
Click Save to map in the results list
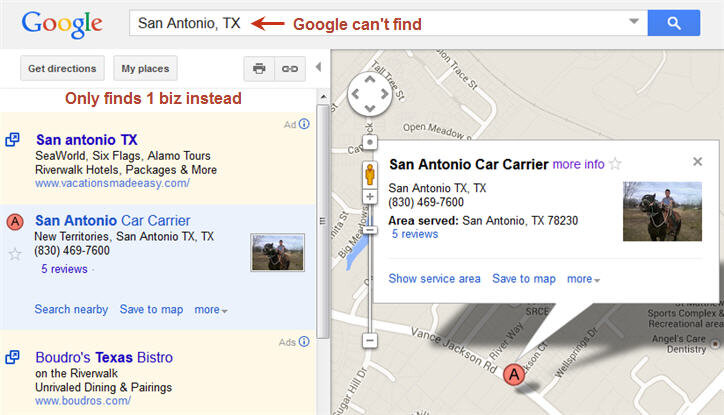[x=151, y=309]
